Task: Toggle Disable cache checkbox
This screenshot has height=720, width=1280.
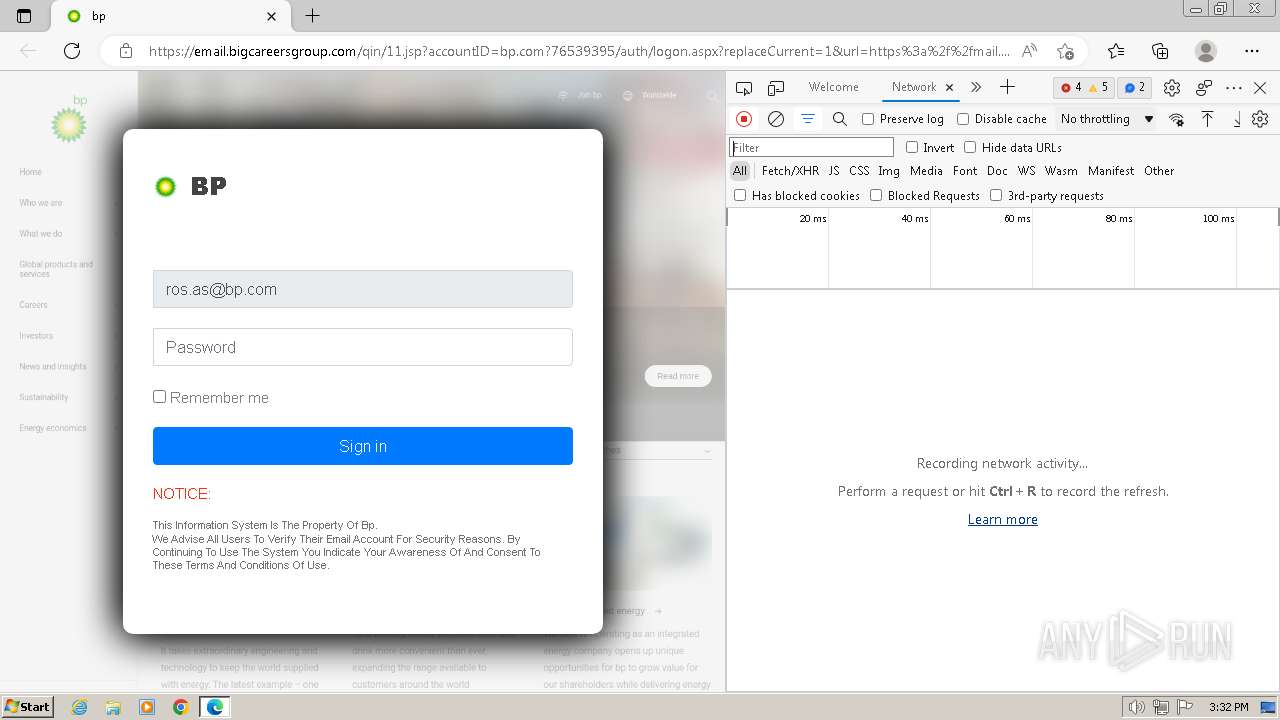Action: click(963, 119)
